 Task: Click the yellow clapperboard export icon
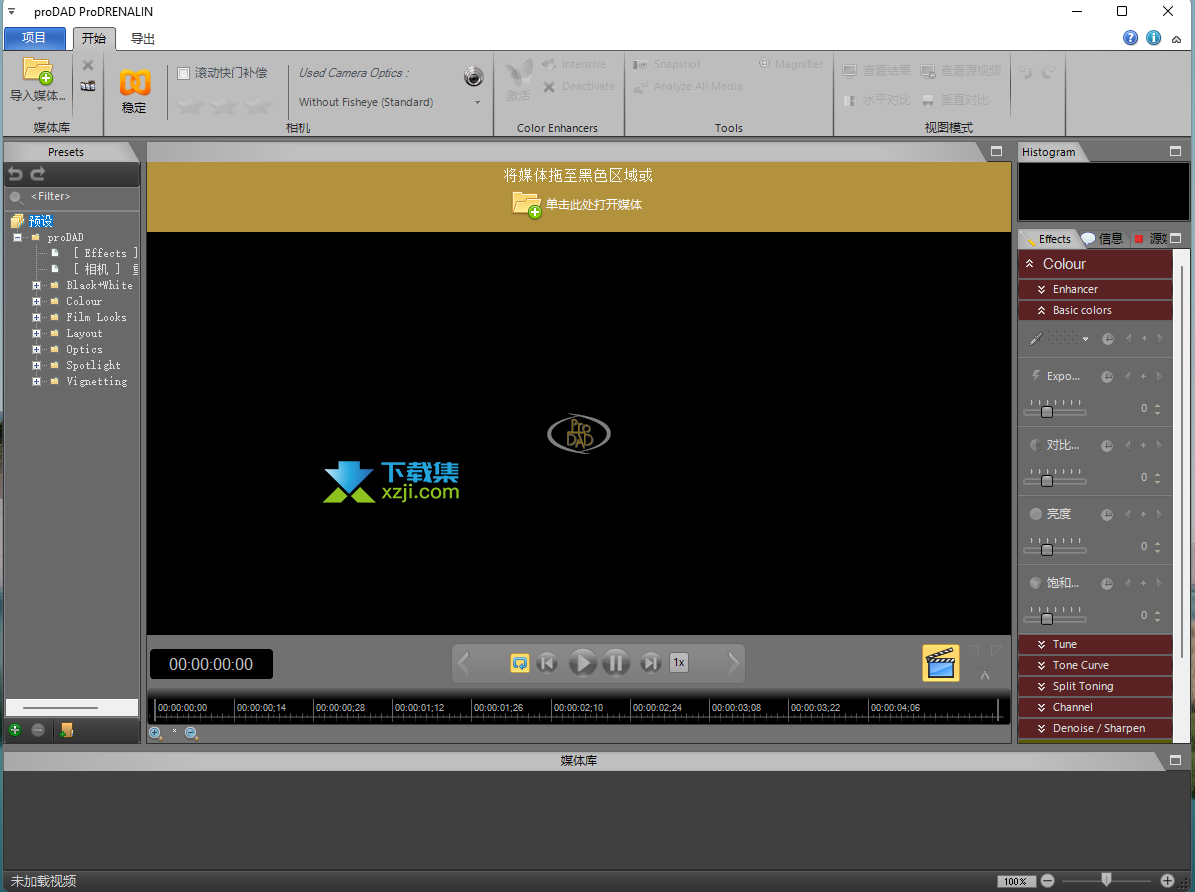[940, 663]
